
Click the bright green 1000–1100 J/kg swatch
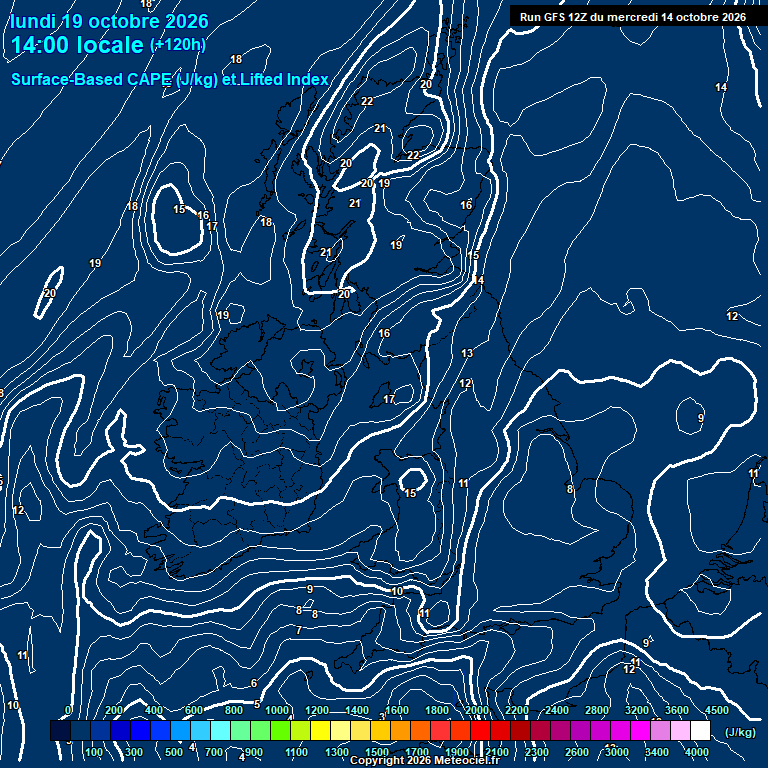[x=280, y=730]
